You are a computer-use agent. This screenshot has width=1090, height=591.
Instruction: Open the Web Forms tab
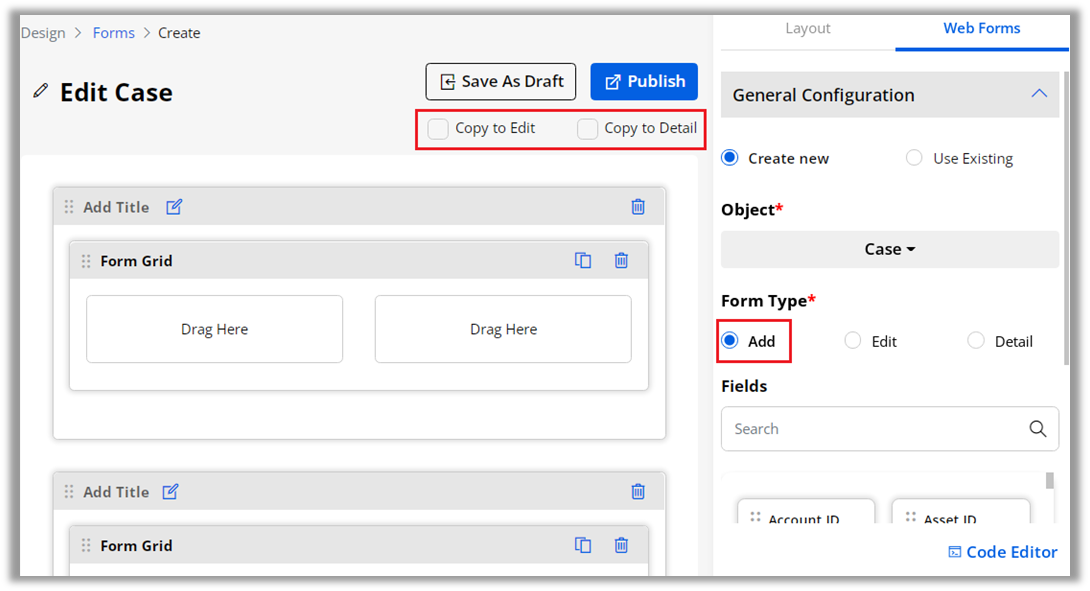tap(982, 29)
